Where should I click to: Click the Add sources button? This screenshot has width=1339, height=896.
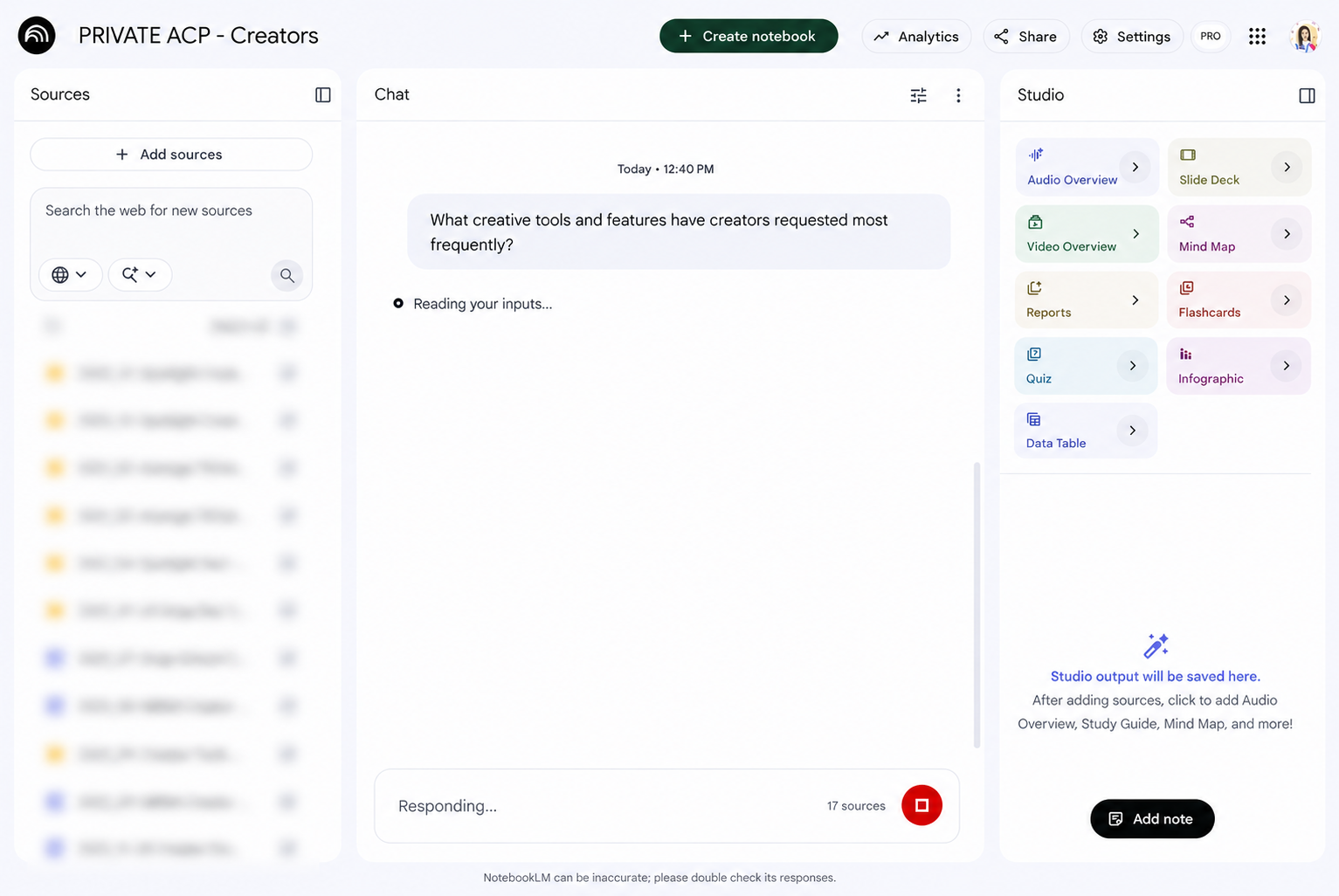point(171,155)
